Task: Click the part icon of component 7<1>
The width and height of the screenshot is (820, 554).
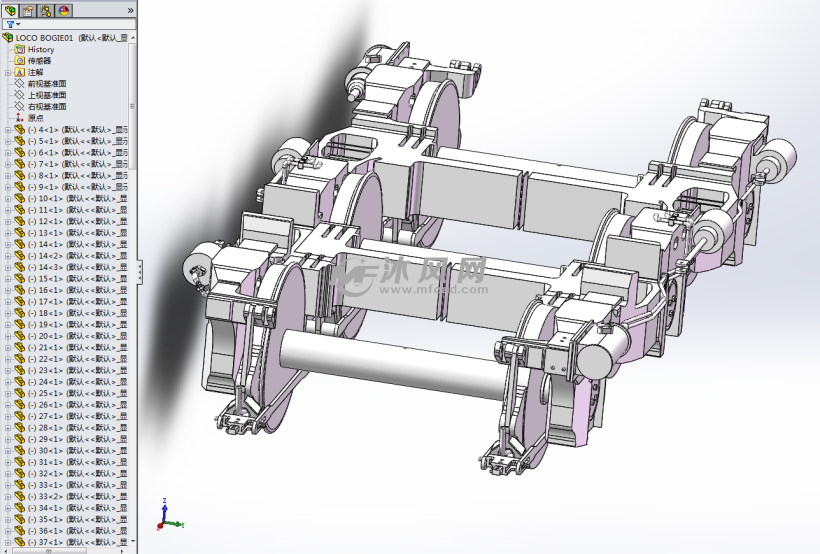Action: [20, 164]
